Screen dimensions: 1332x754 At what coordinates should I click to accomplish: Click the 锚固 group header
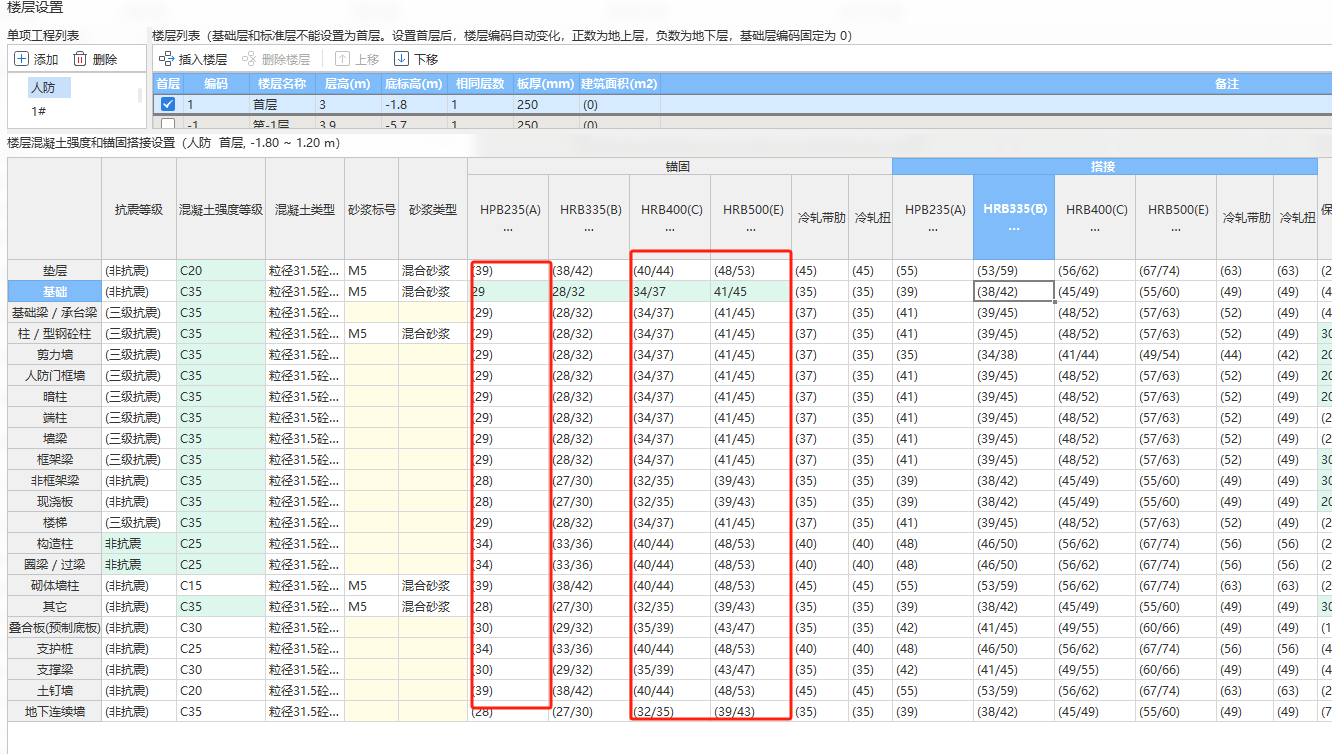click(679, 166)
